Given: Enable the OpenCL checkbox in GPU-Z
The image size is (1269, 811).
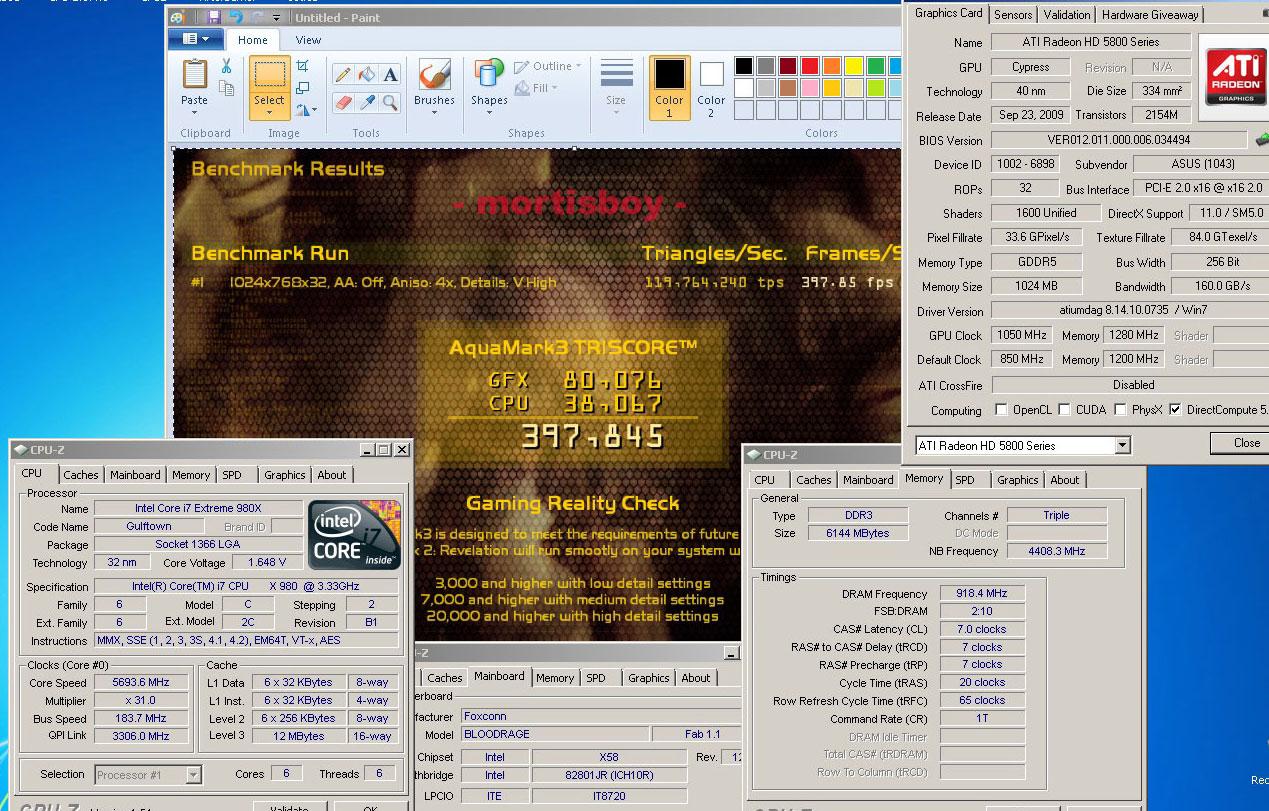Looking at the screenshot, I should pos(1001,410).
